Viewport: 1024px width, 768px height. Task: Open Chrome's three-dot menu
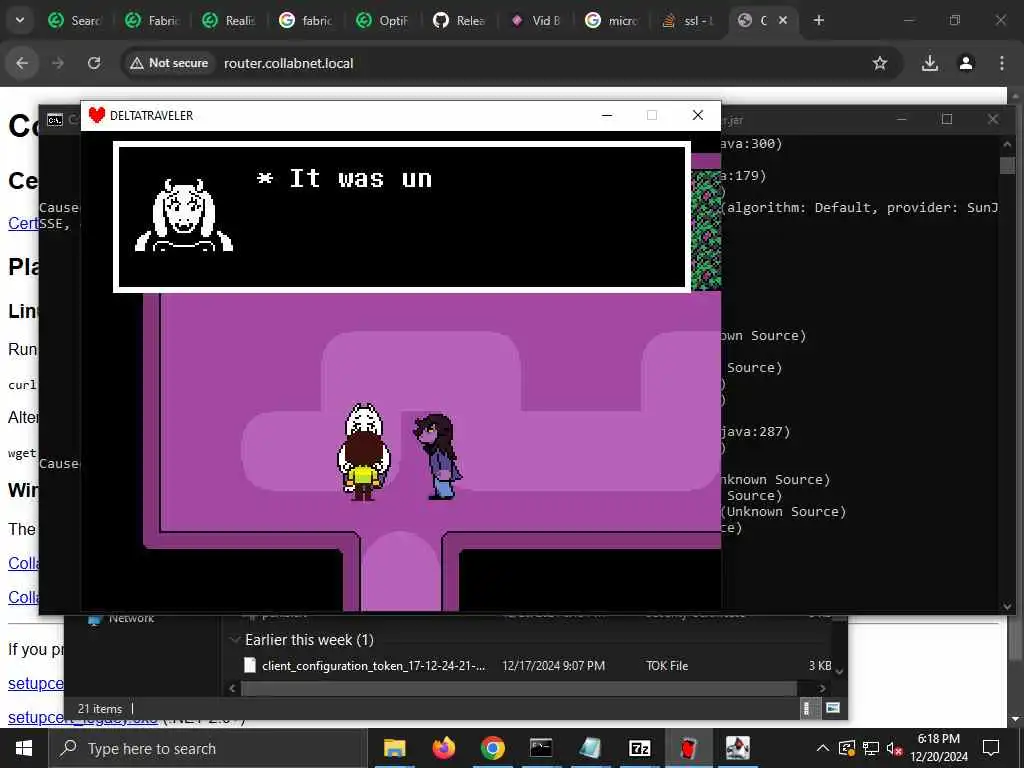click(x=1002, y=63)
